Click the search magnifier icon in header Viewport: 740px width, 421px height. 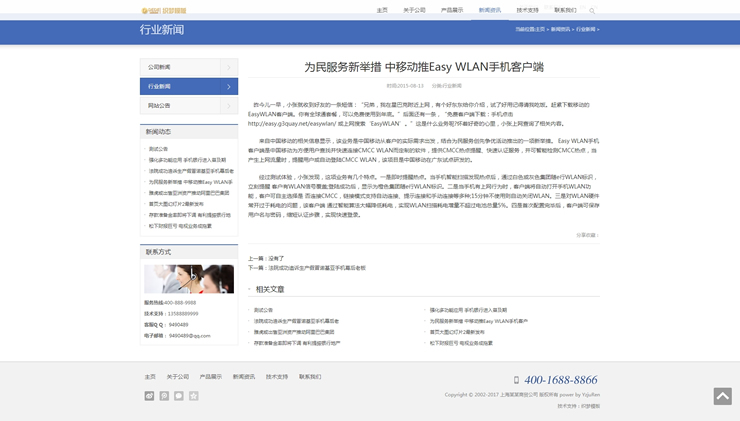coord(592,11)
